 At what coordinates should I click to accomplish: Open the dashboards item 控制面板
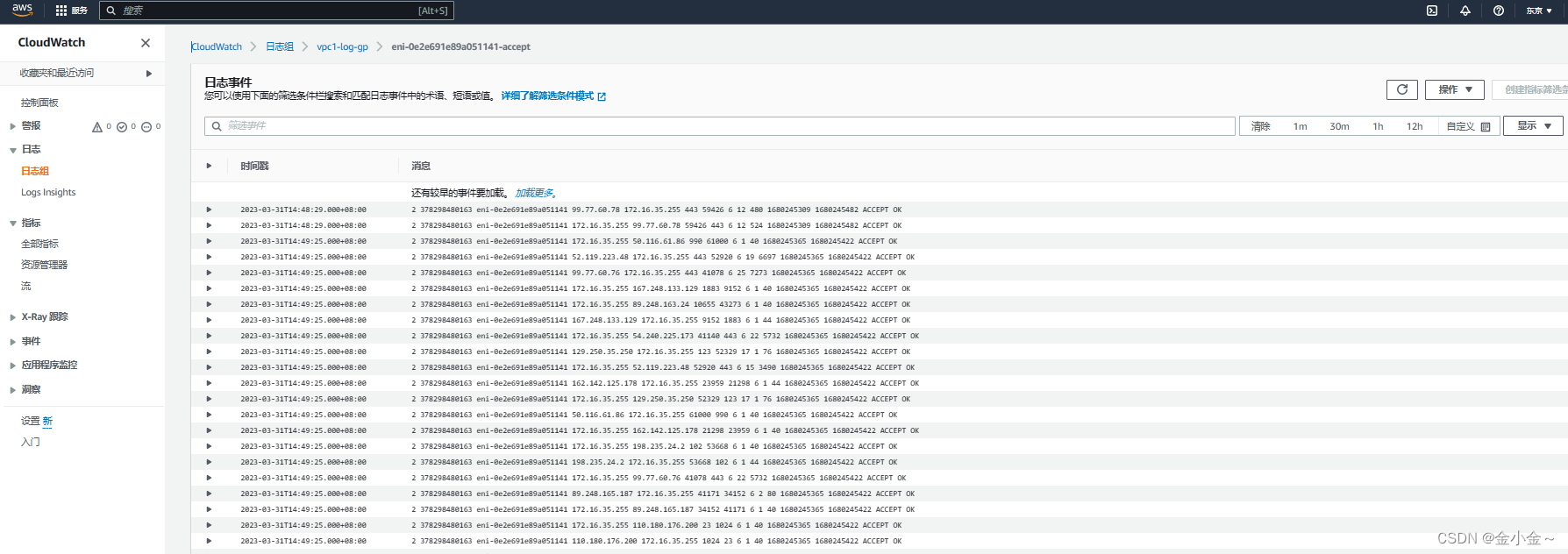coord(39,103)
